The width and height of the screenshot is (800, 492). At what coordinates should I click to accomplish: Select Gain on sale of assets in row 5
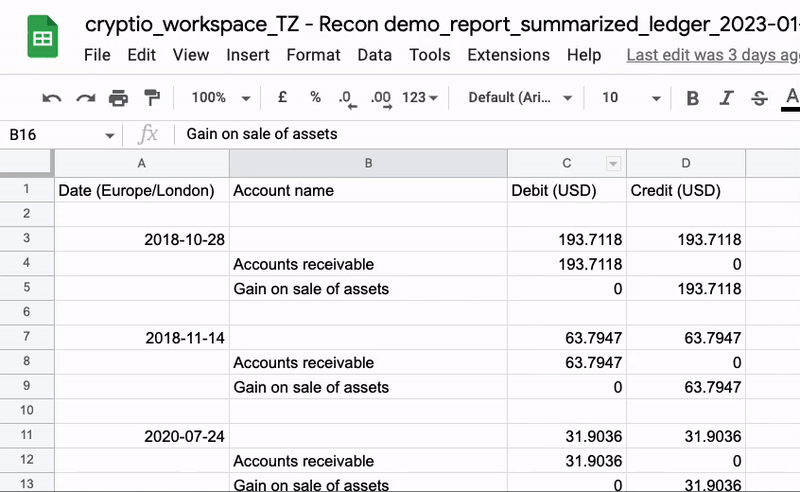tap(368, 288)
